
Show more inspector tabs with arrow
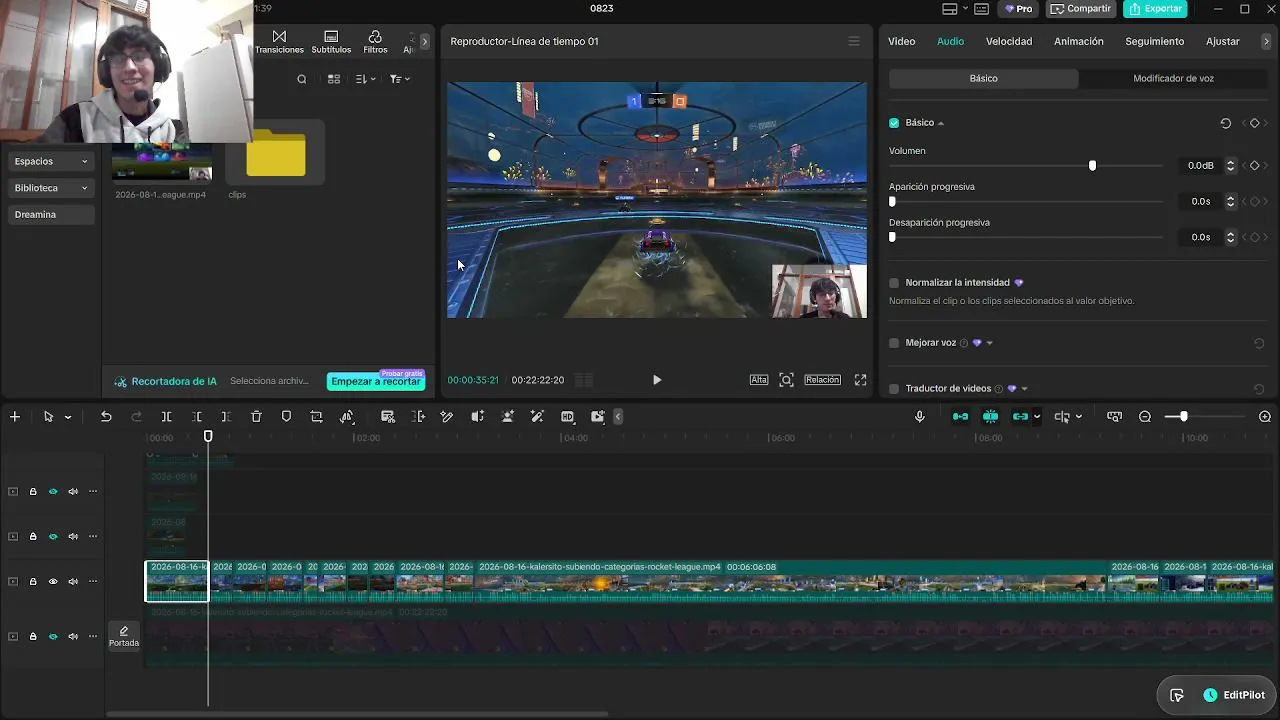[1266, 41]
